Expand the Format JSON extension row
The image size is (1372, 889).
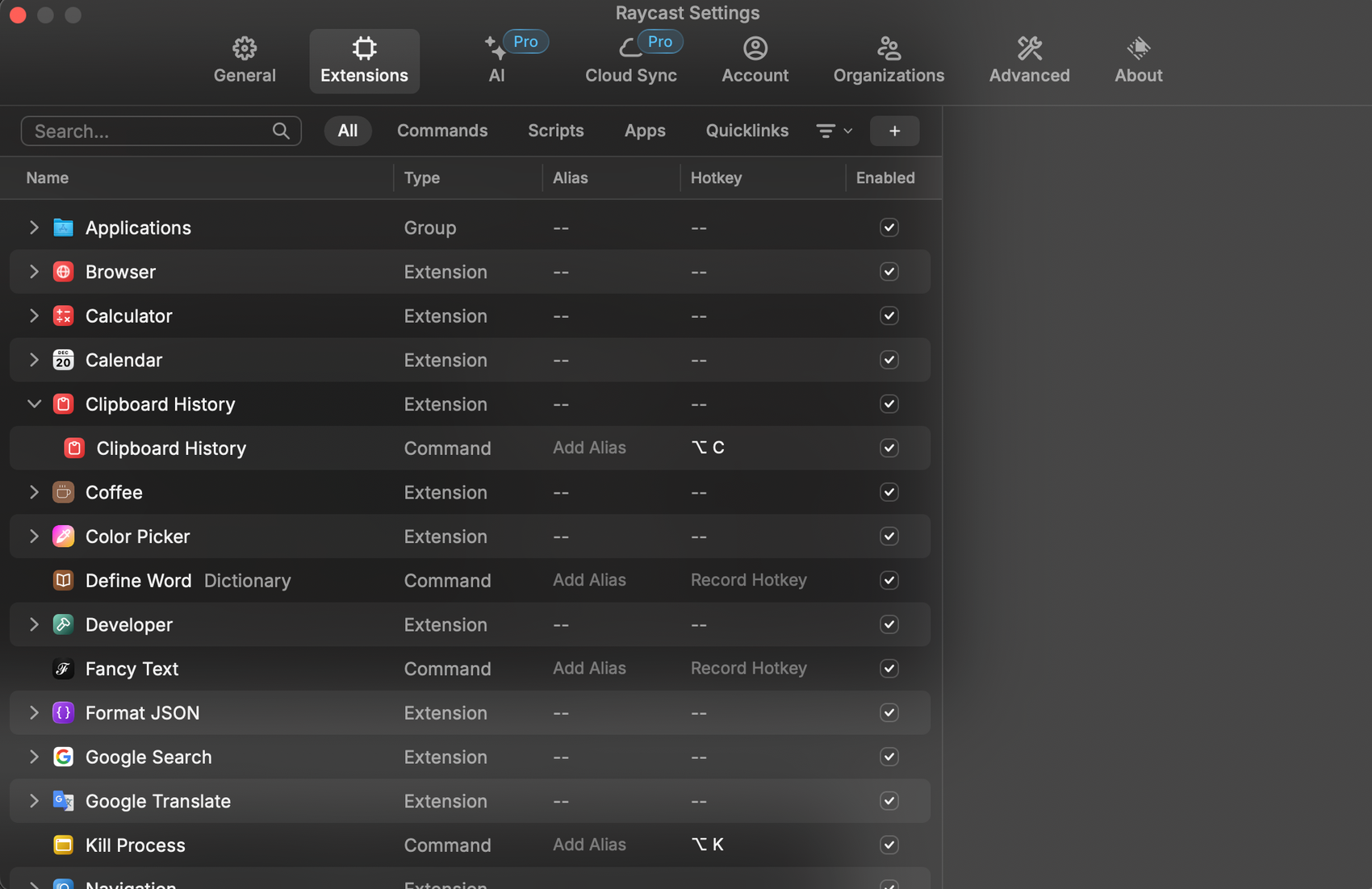click(34, 712)
